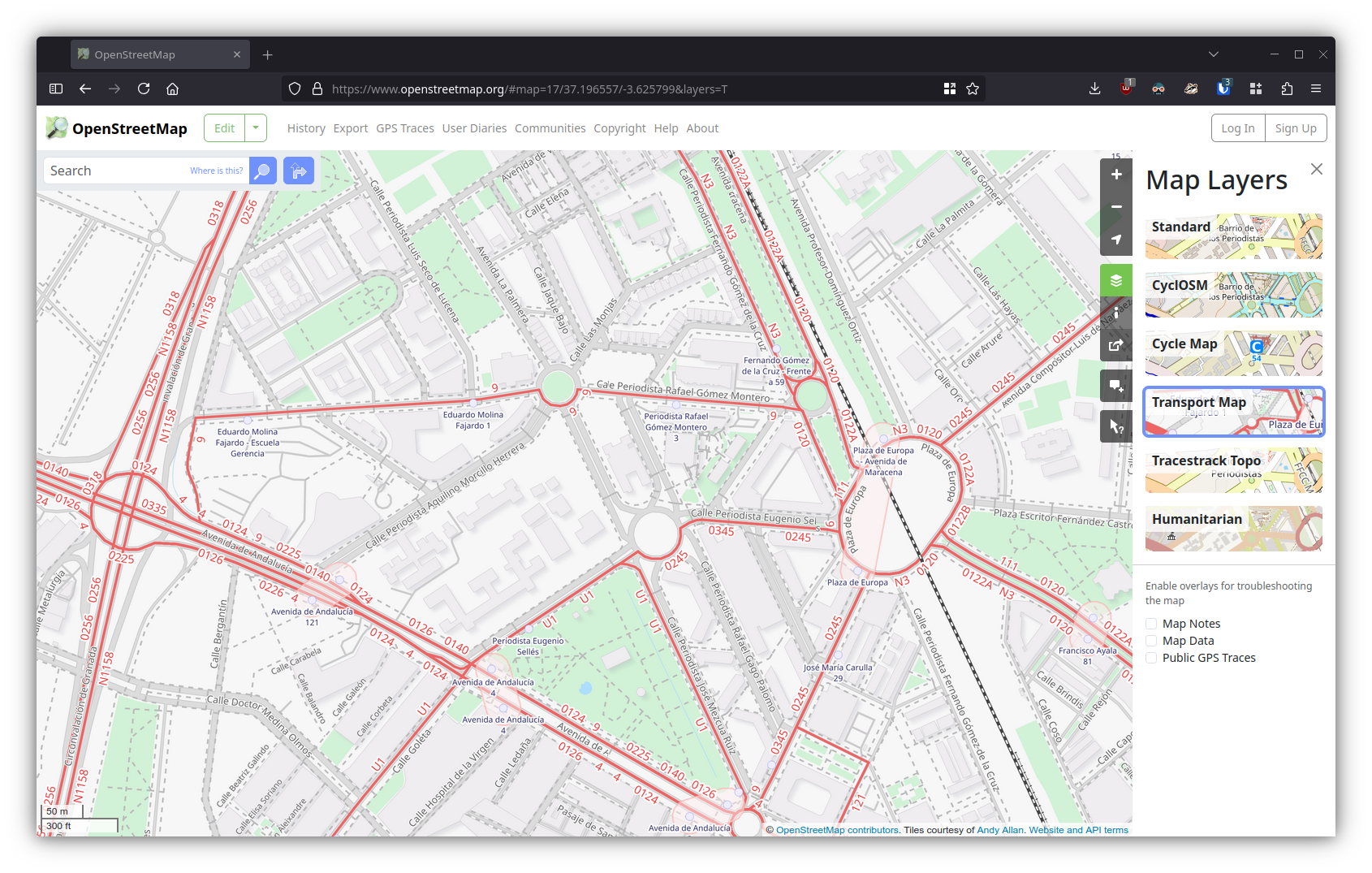
Task: Select the Tracestrack Topo layer
Action: pyautogui.click(x=1234, y=470)
